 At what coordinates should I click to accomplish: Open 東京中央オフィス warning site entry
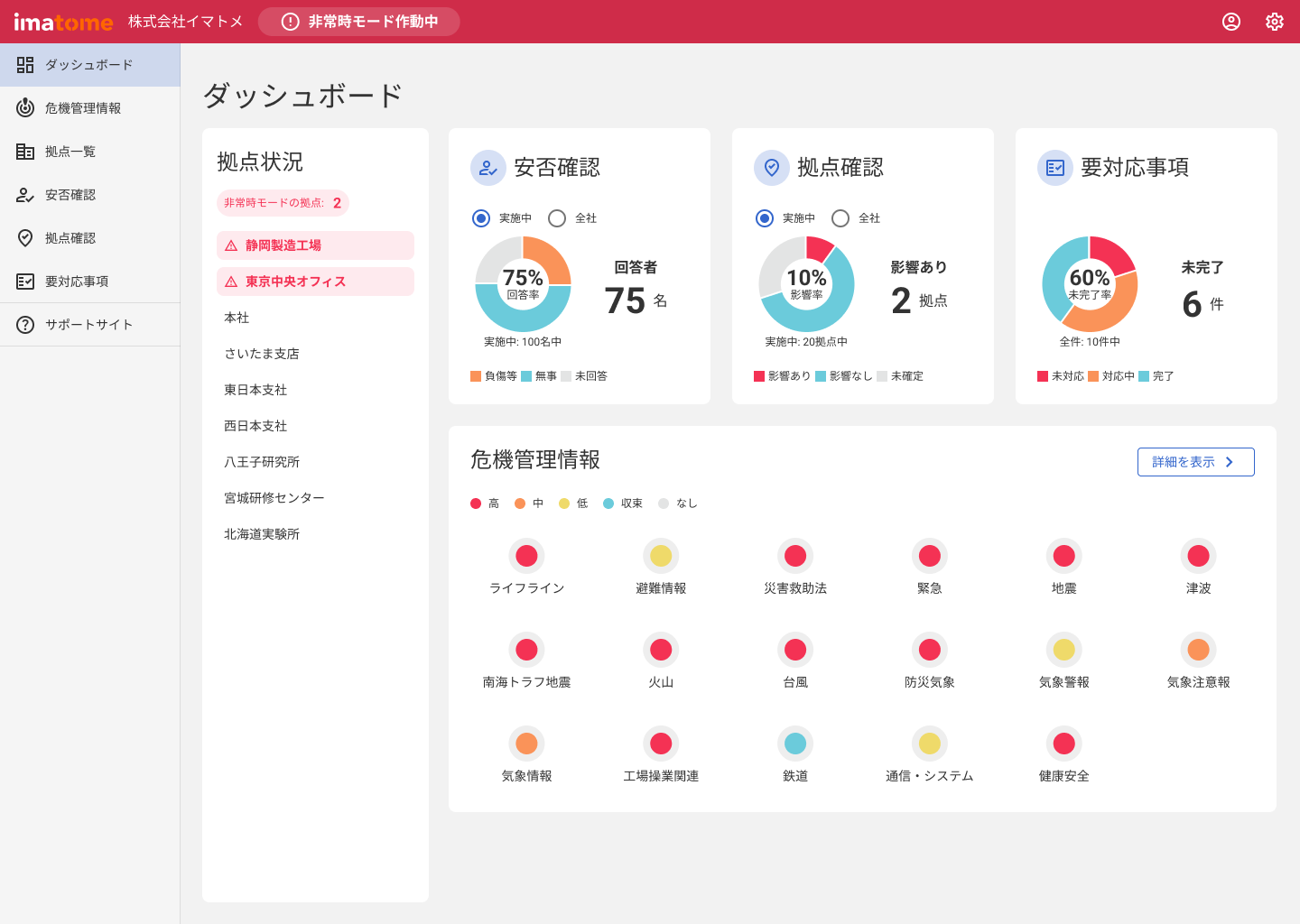(315, 282)
